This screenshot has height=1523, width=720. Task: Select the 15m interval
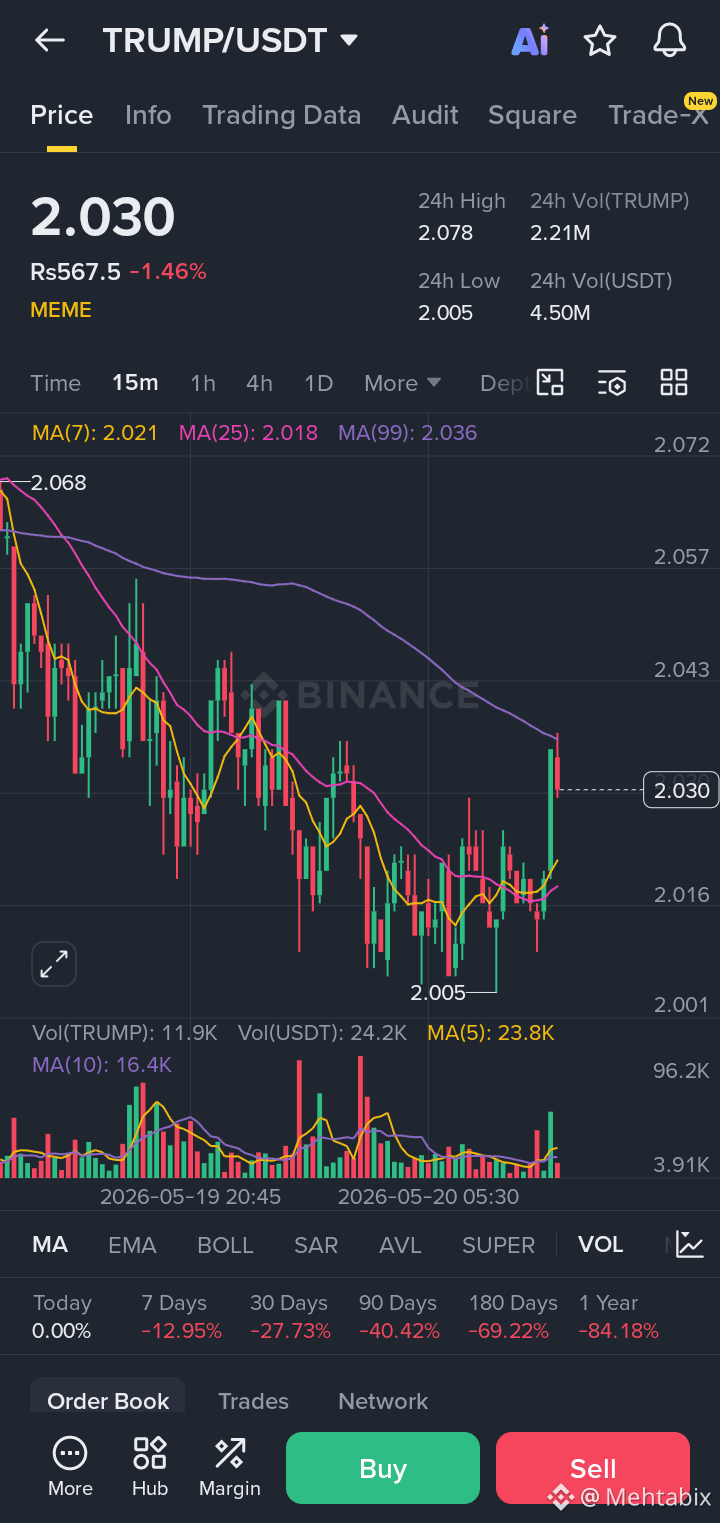point(135,383)
